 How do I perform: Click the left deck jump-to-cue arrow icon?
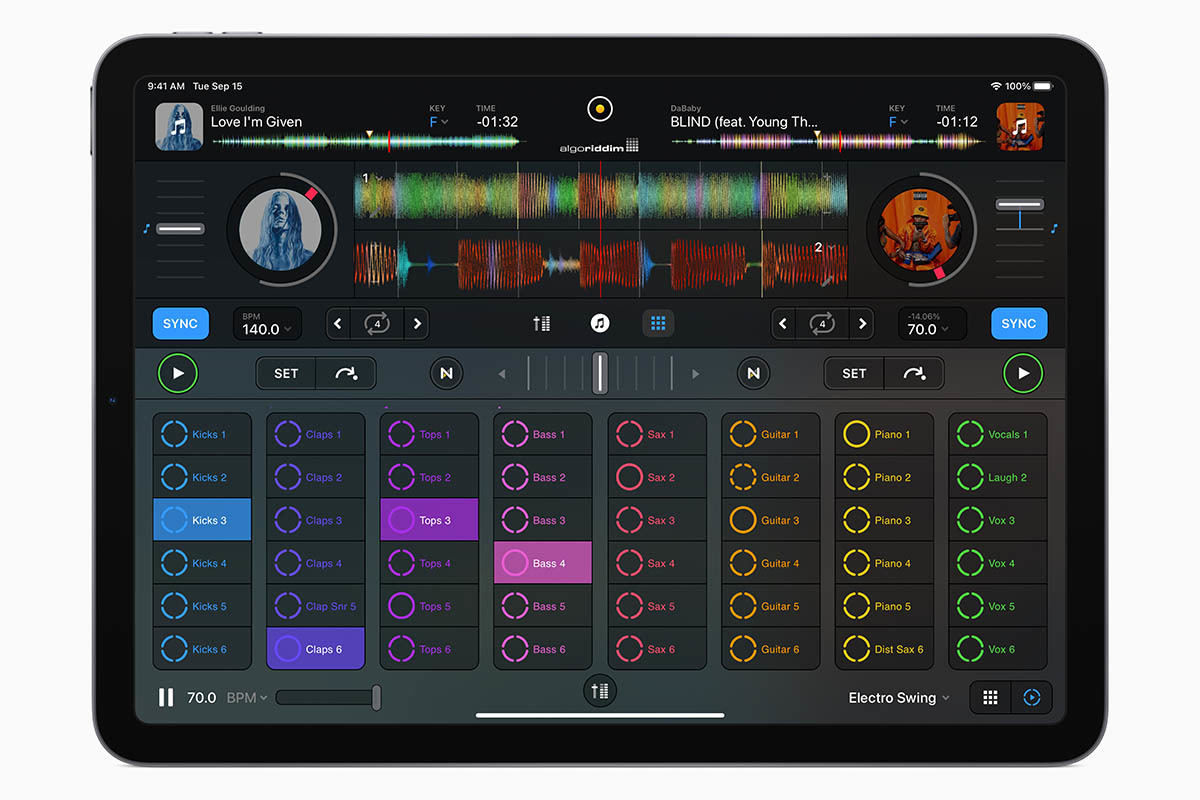tap(346, 373)
